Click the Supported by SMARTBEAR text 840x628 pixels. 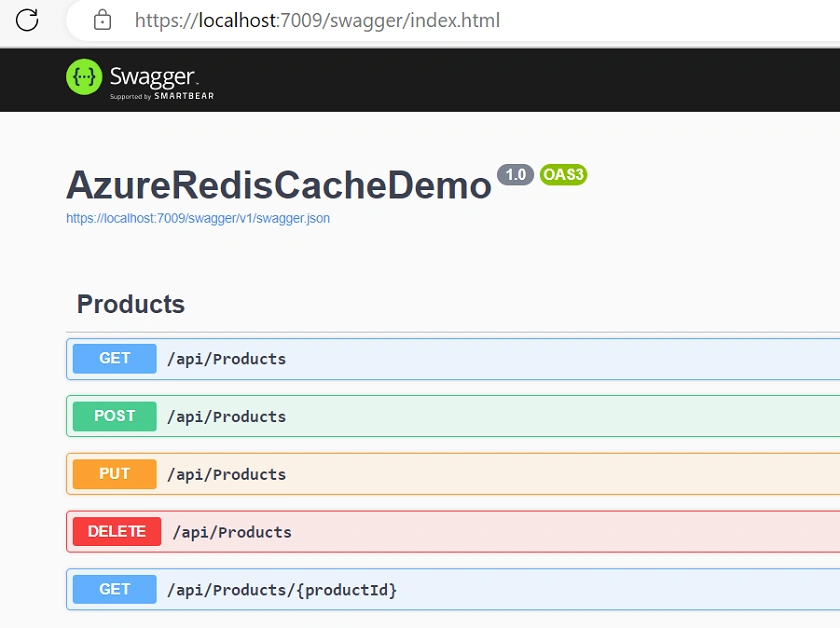click(162, 96)
